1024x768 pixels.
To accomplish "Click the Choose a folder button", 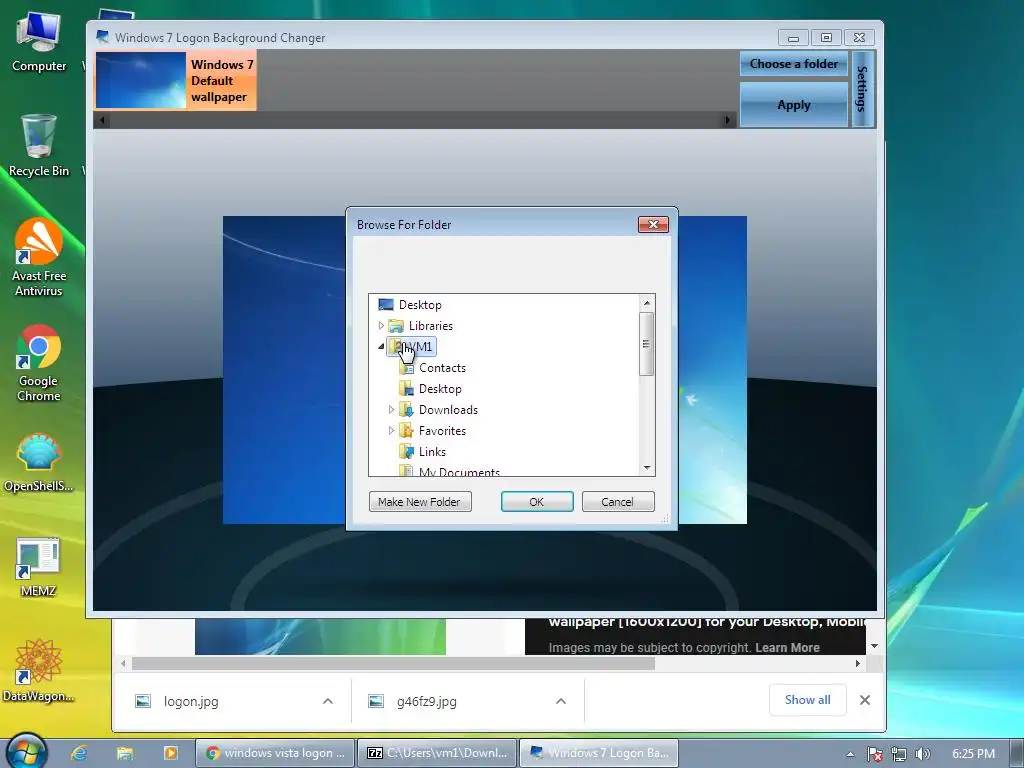I will coord(793,64).
